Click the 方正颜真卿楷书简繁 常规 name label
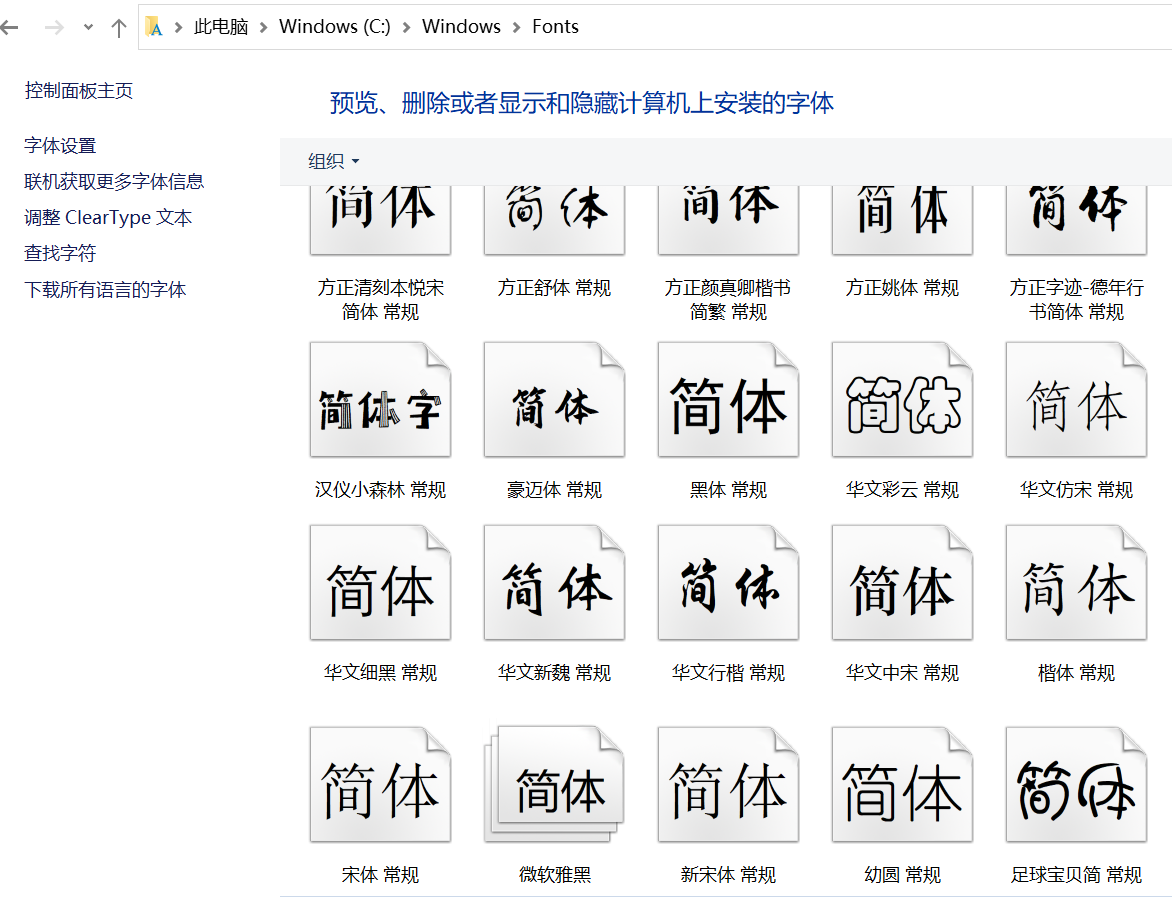Image resolution: width=1172 pixels, height=897 pixels. tap(729, 300)
